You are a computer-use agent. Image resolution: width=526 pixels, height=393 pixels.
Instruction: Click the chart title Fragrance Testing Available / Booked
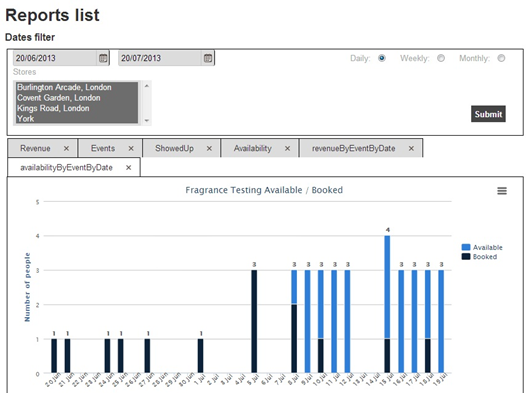click(264, 190)
